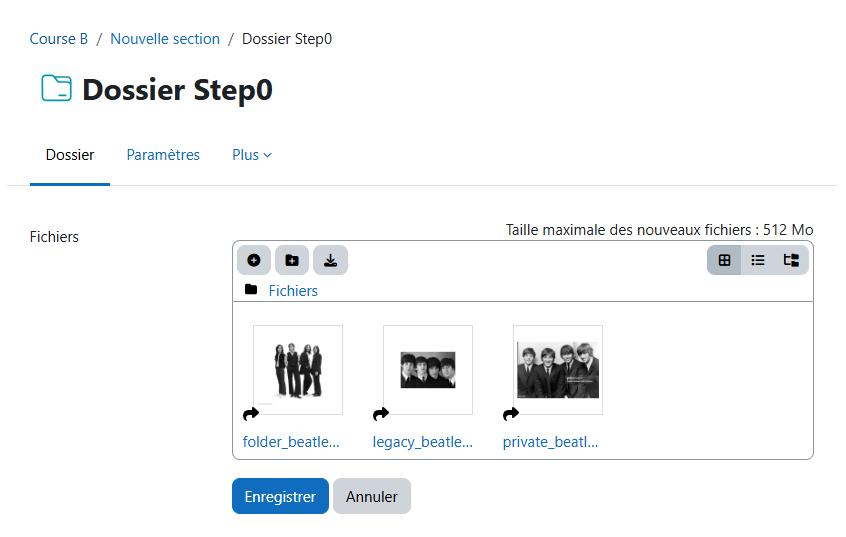Screen dimensions: 846x537
Task: Switch to icon grid view
Action: [724, 260]
